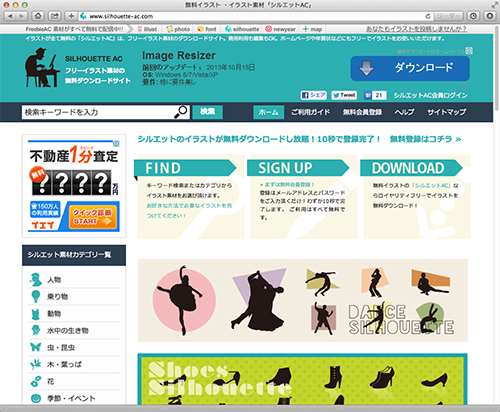Focus the keyword search input field
Image resolution: width=500 pixels, height=412 pixels.
(98, 112)
